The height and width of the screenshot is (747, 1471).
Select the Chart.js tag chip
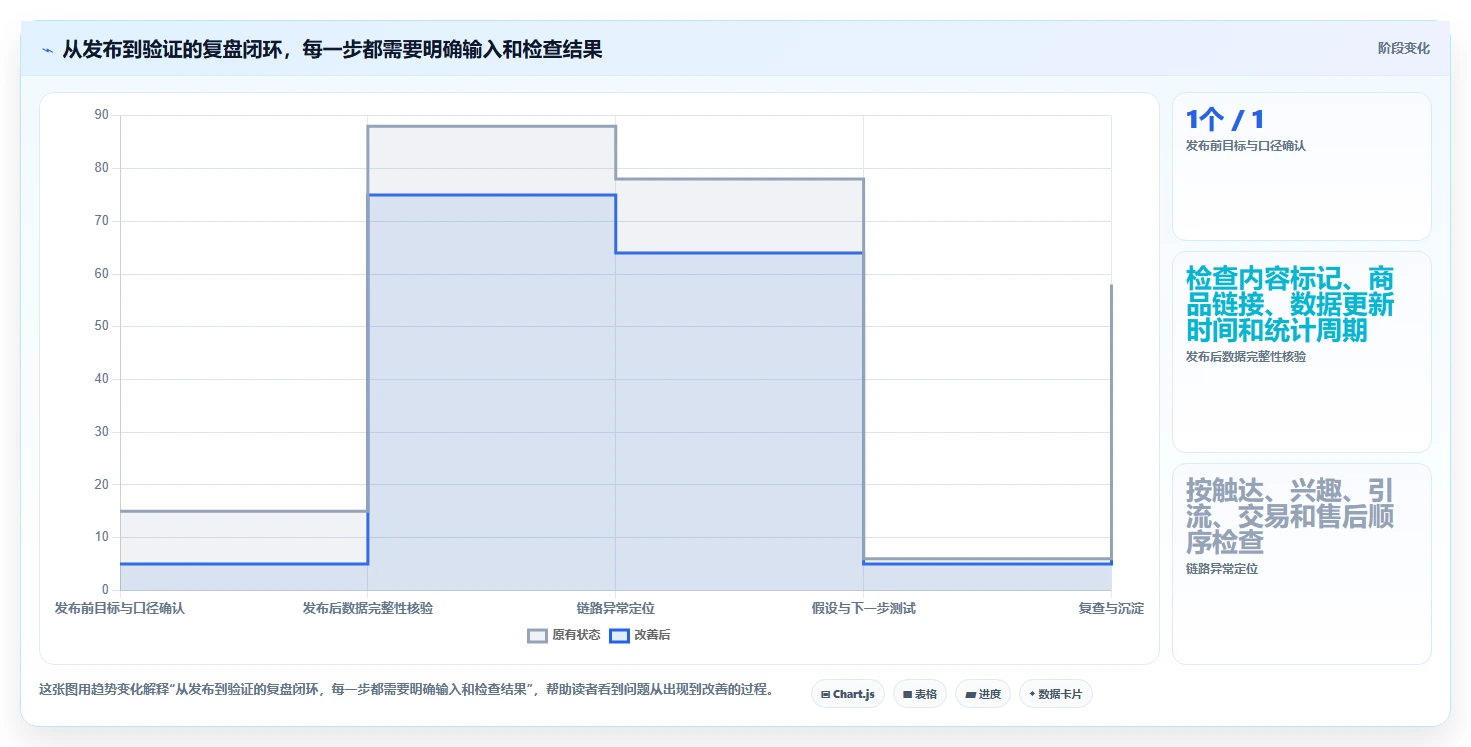click(848, 694)
